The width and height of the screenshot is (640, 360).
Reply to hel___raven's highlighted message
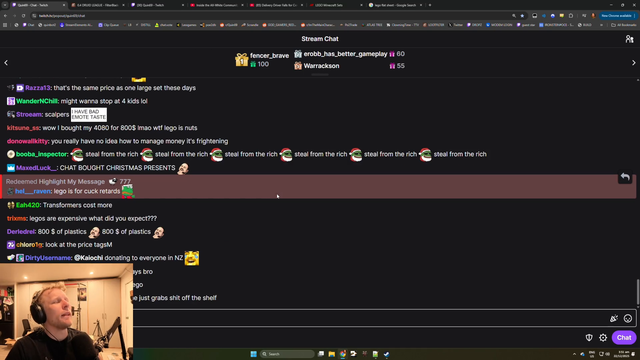(625, 177)
